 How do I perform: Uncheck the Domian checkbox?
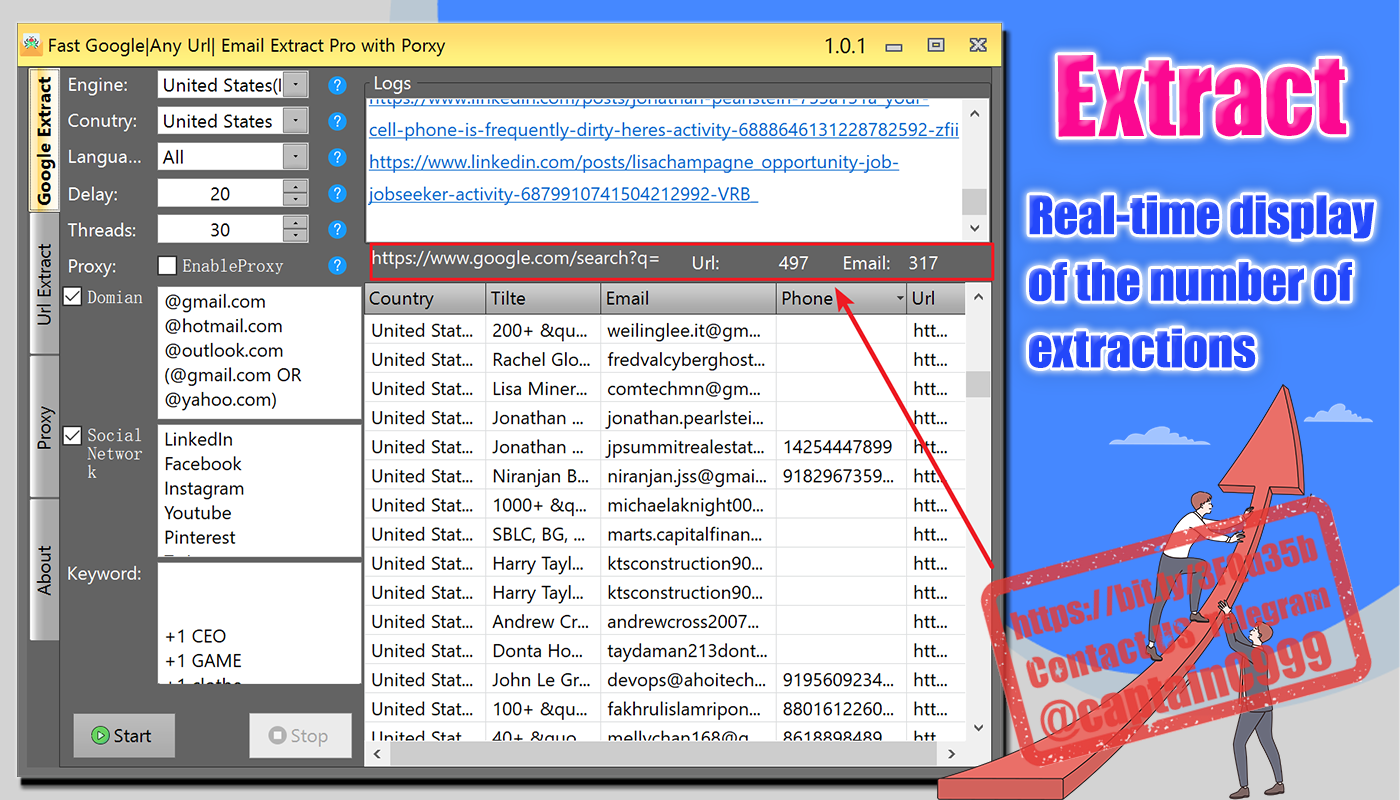[72, 297]
